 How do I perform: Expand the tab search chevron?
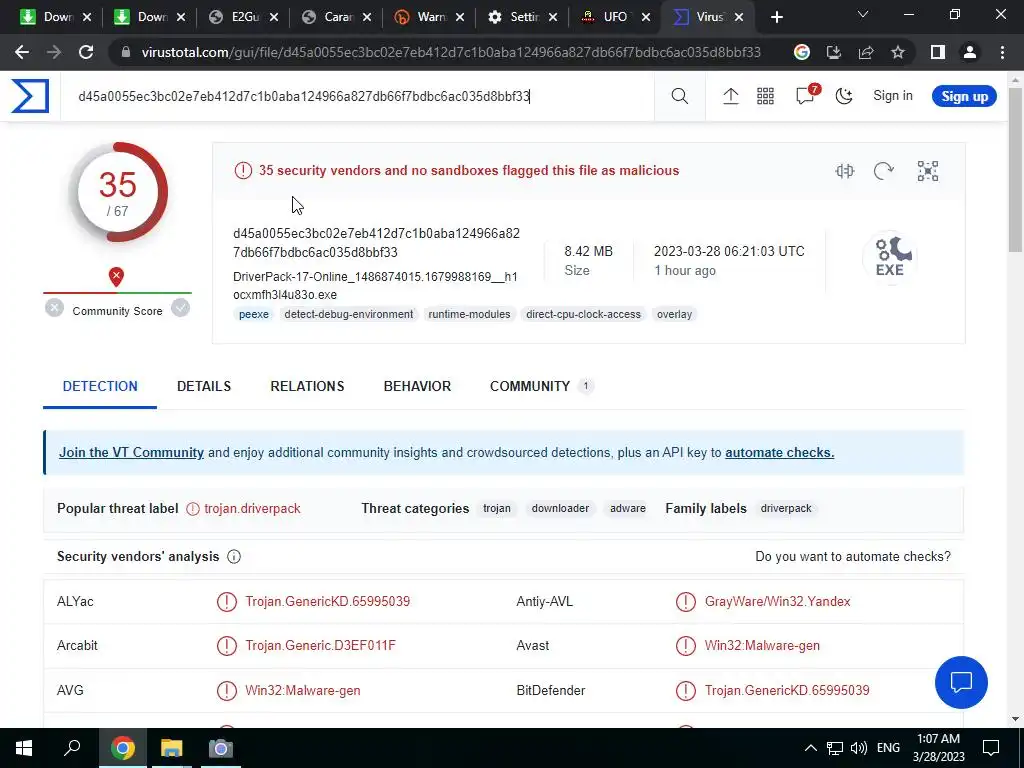pos(863,14)
